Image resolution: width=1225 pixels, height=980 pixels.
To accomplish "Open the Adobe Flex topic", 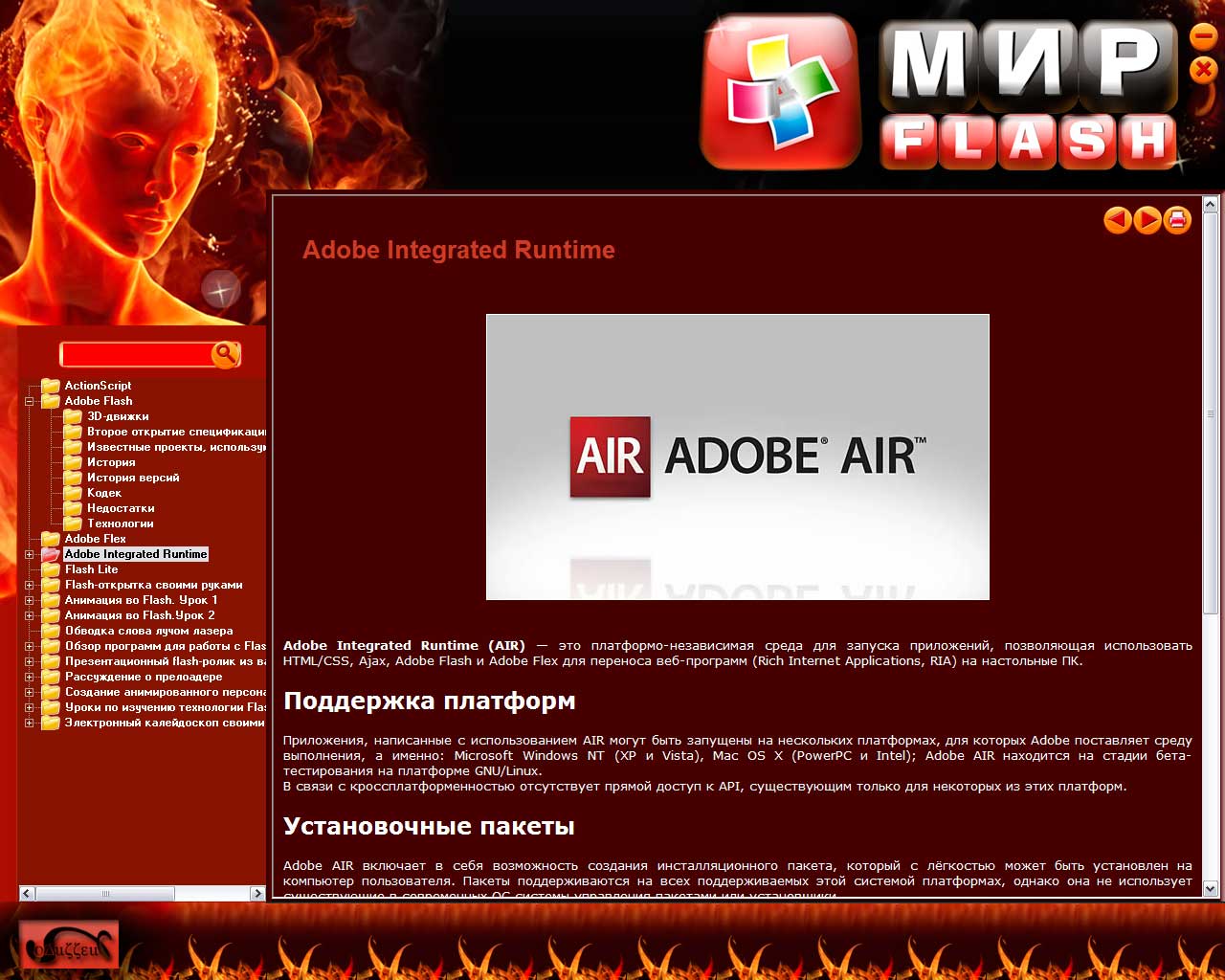I will click(x=95, y=539).
